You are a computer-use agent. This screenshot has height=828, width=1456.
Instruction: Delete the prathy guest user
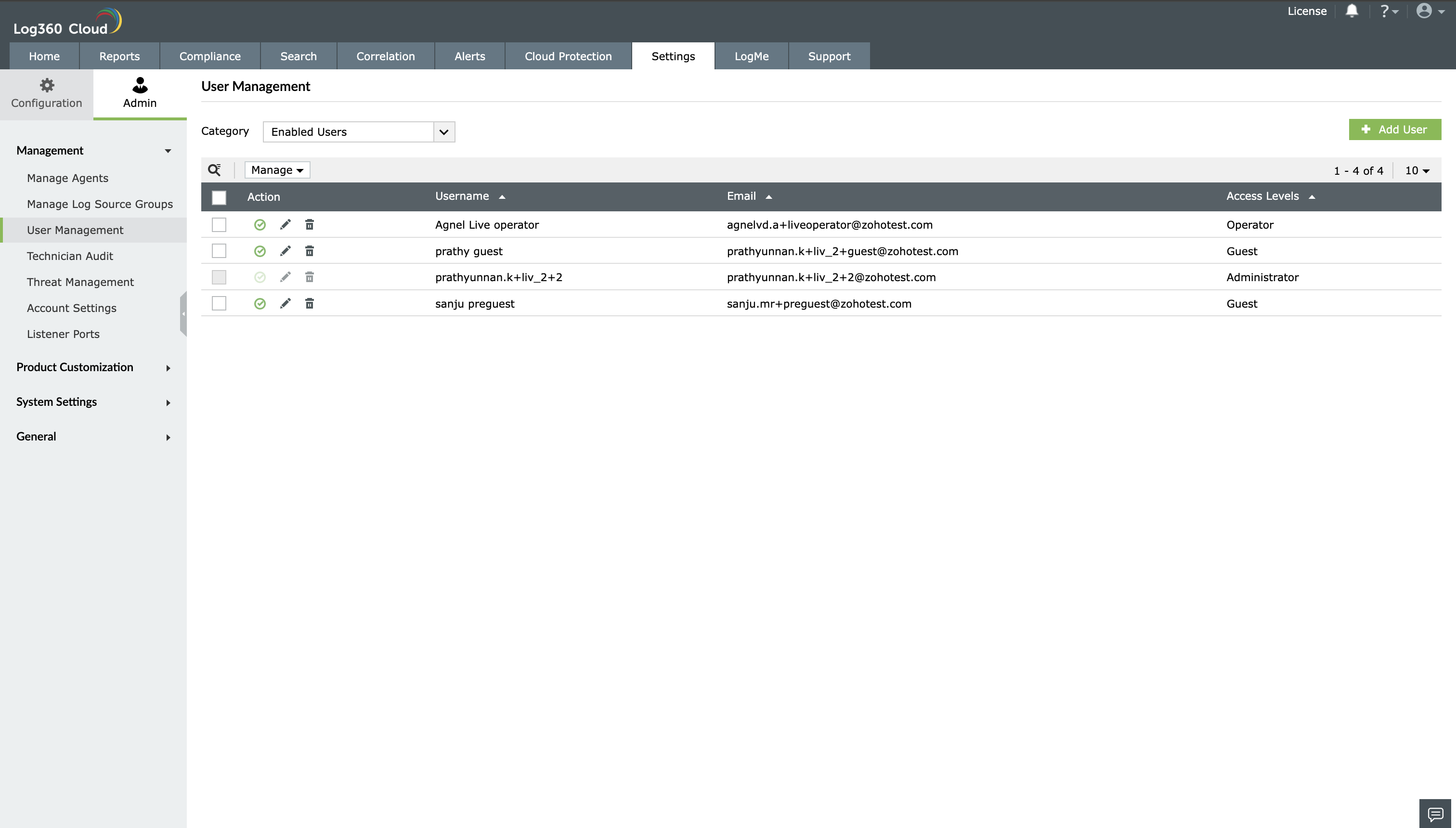[310, 251]
